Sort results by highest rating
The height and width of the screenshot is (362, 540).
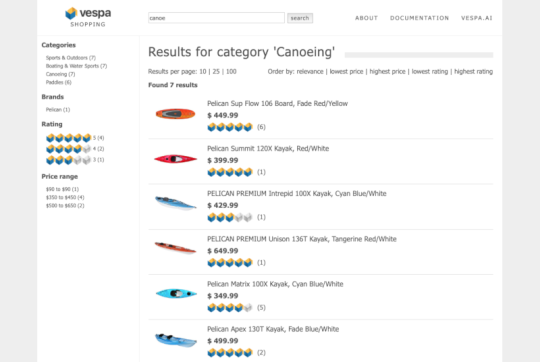(x=474, y=71)
